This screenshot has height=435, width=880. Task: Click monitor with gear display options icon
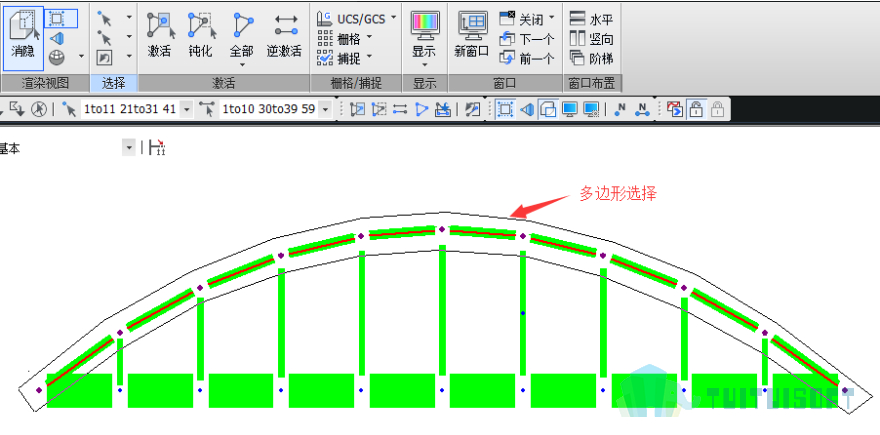point(591,109)
